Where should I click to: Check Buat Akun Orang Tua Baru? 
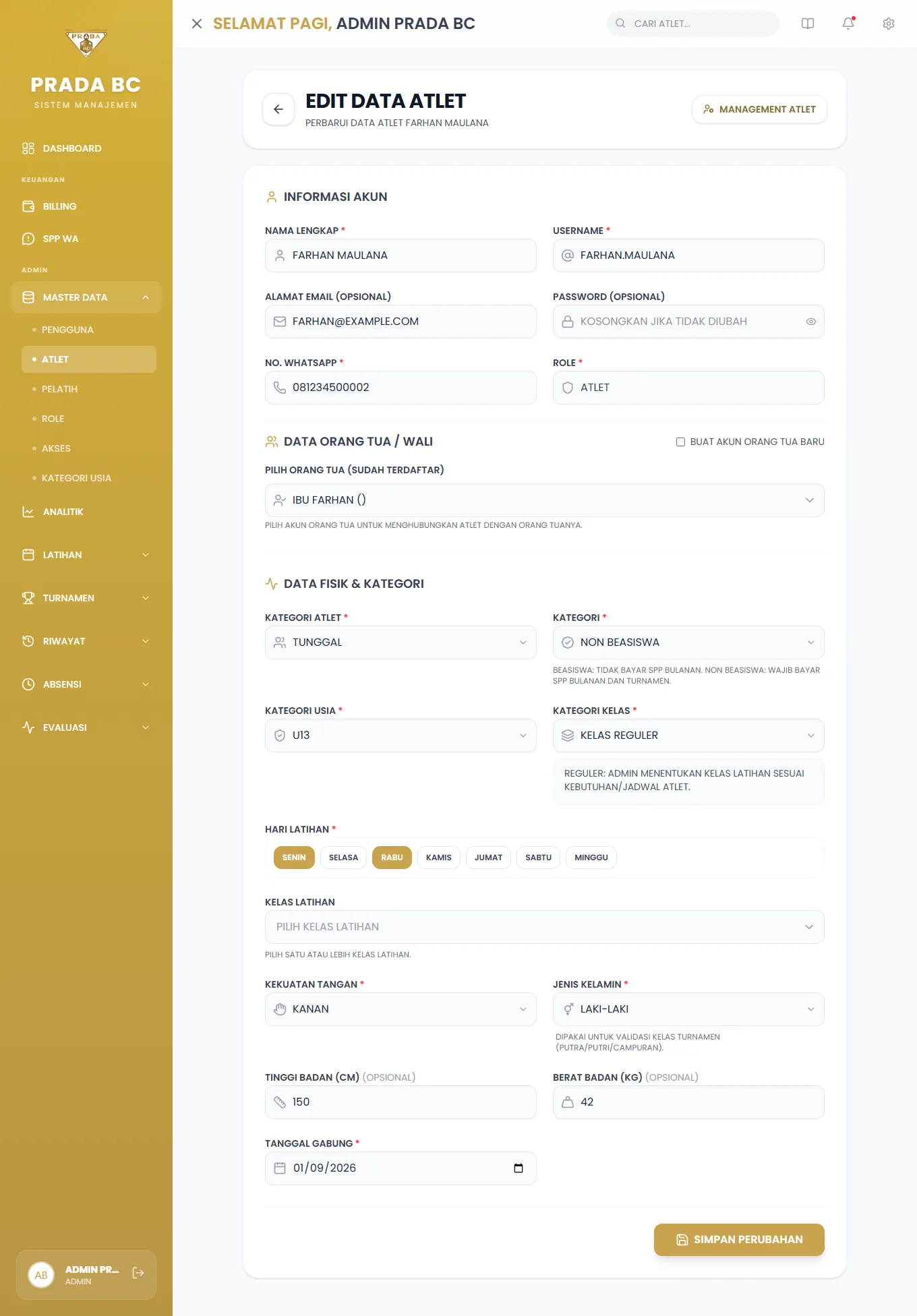click(x=681, y=442)
